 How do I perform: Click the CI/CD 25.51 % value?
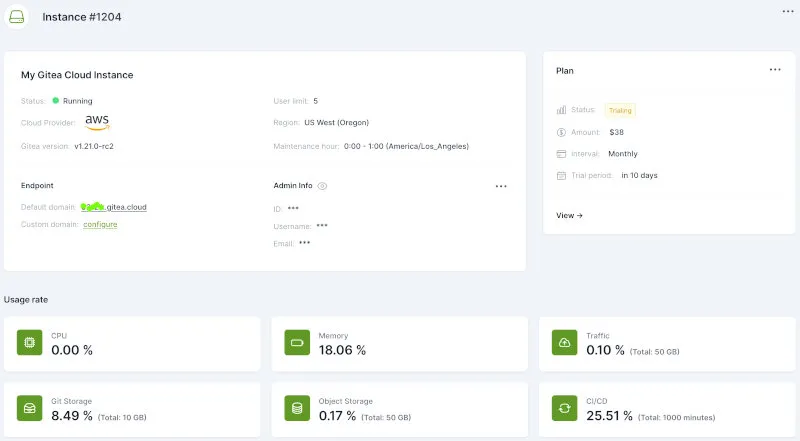(x=609, y=416)
